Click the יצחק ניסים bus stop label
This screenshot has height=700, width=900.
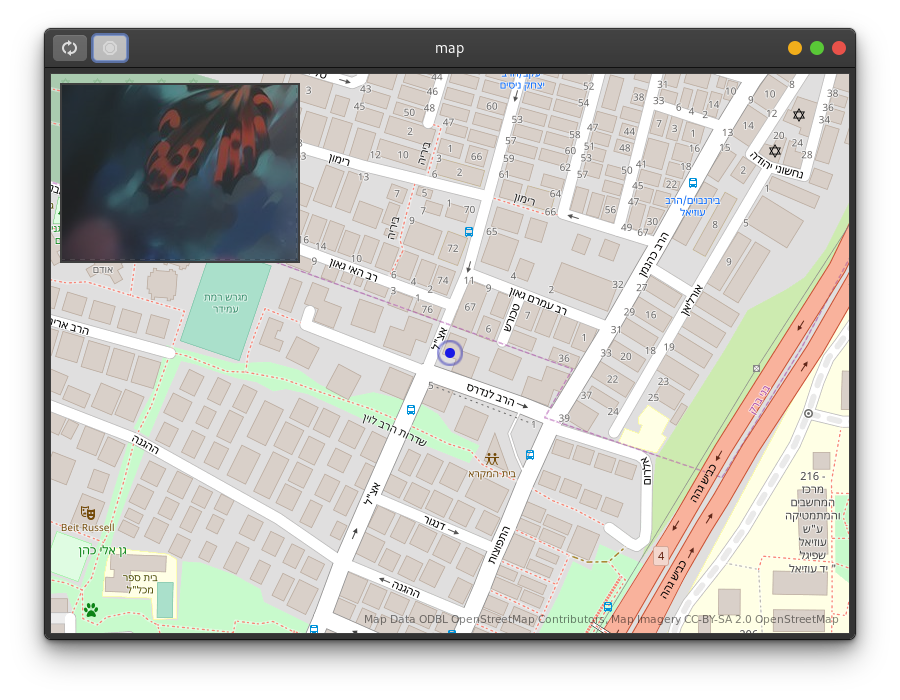[x=522, y=85]
